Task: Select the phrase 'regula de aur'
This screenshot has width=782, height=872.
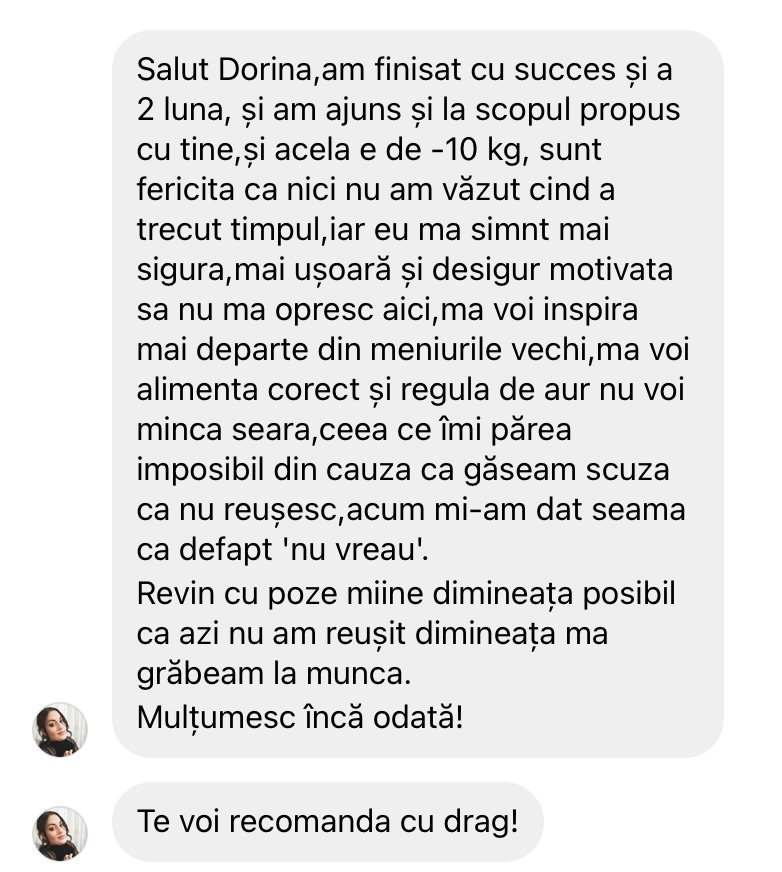Action: coord(496,389)
